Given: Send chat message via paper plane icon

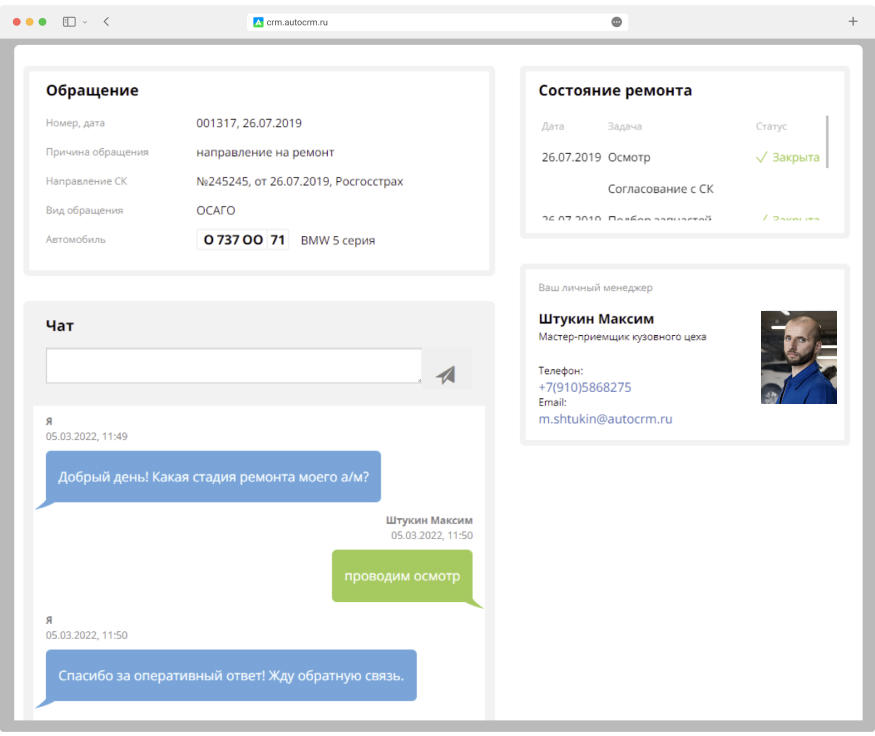Looking at the screenshot, I should (x=446, y=373).
